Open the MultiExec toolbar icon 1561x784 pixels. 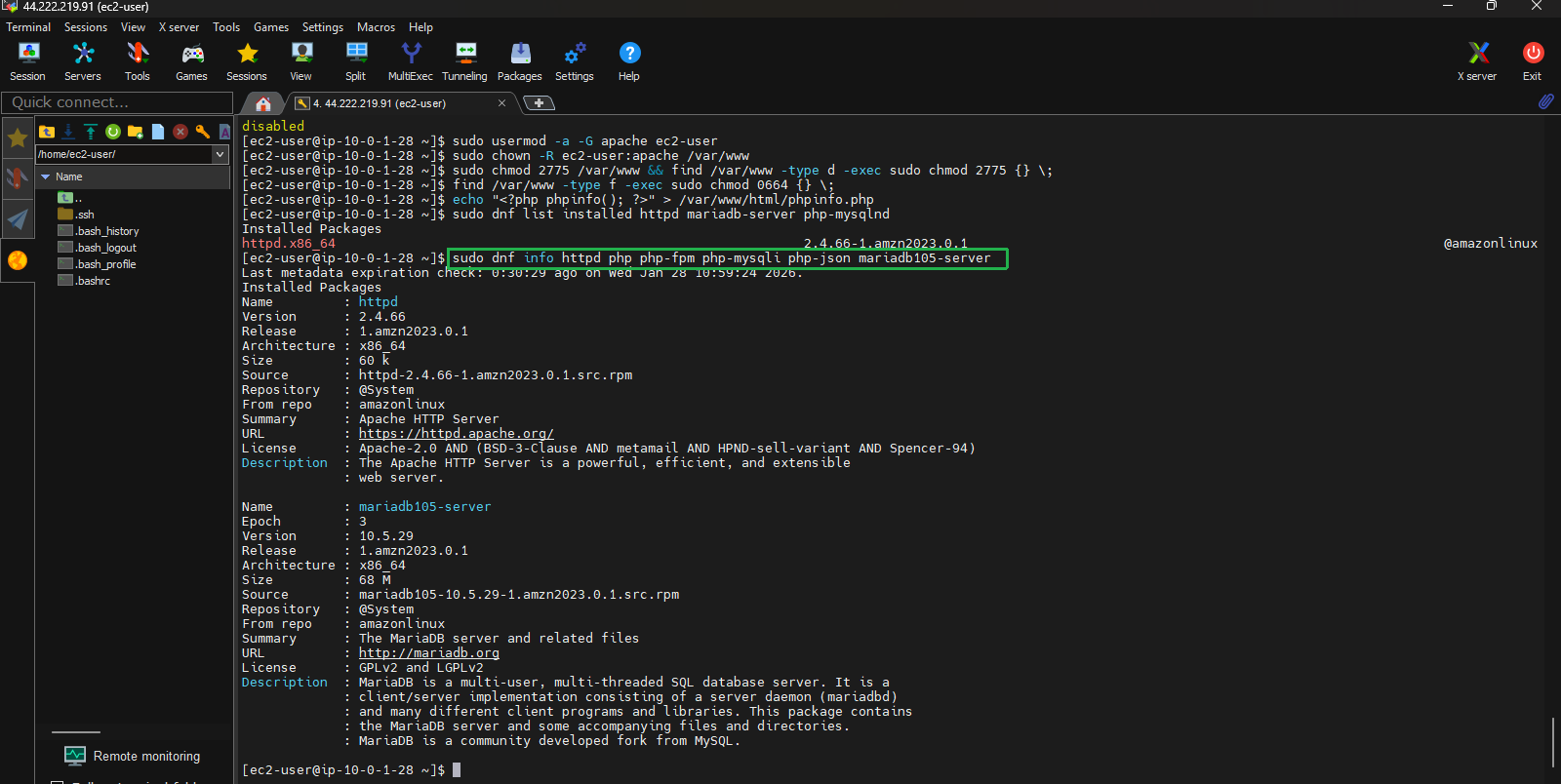[411, 61]
